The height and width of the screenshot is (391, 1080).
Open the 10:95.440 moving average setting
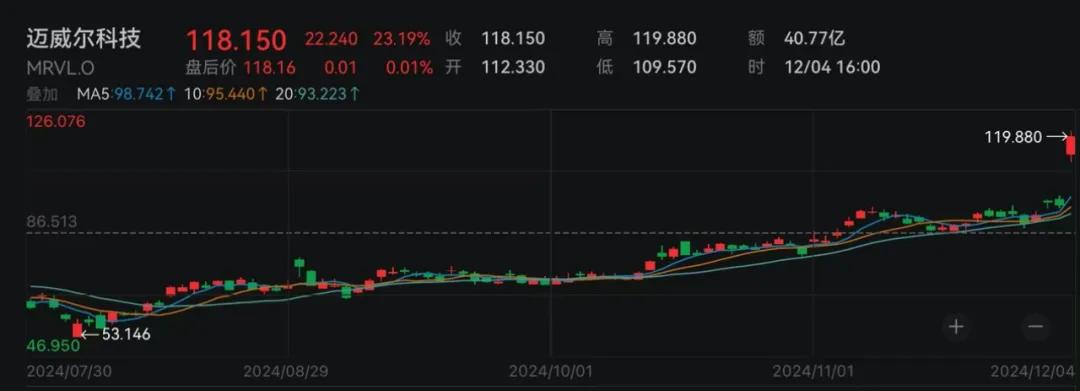click(x=225, y=94)
